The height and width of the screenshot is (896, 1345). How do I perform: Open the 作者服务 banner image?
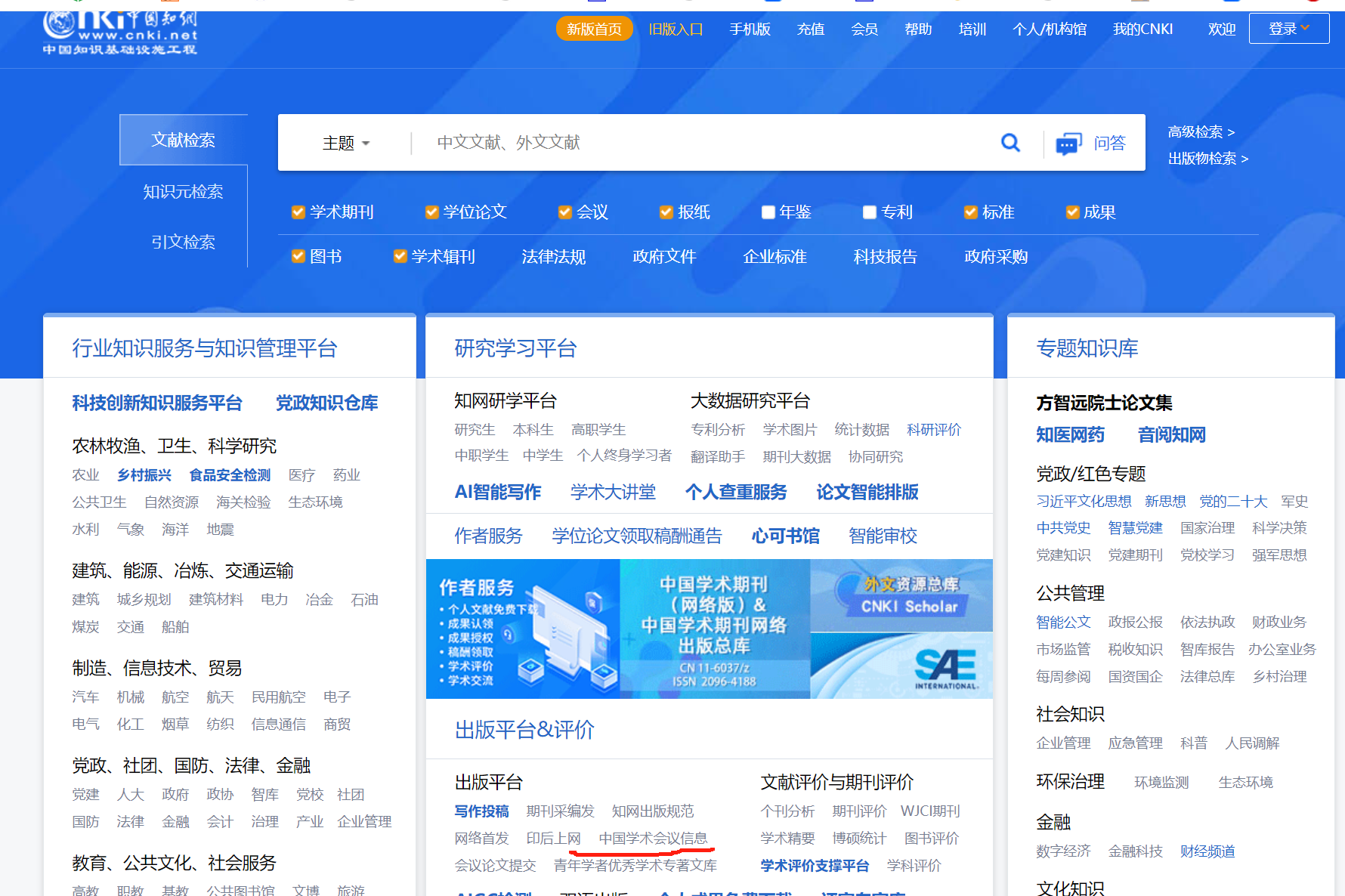tap(523, 629)
